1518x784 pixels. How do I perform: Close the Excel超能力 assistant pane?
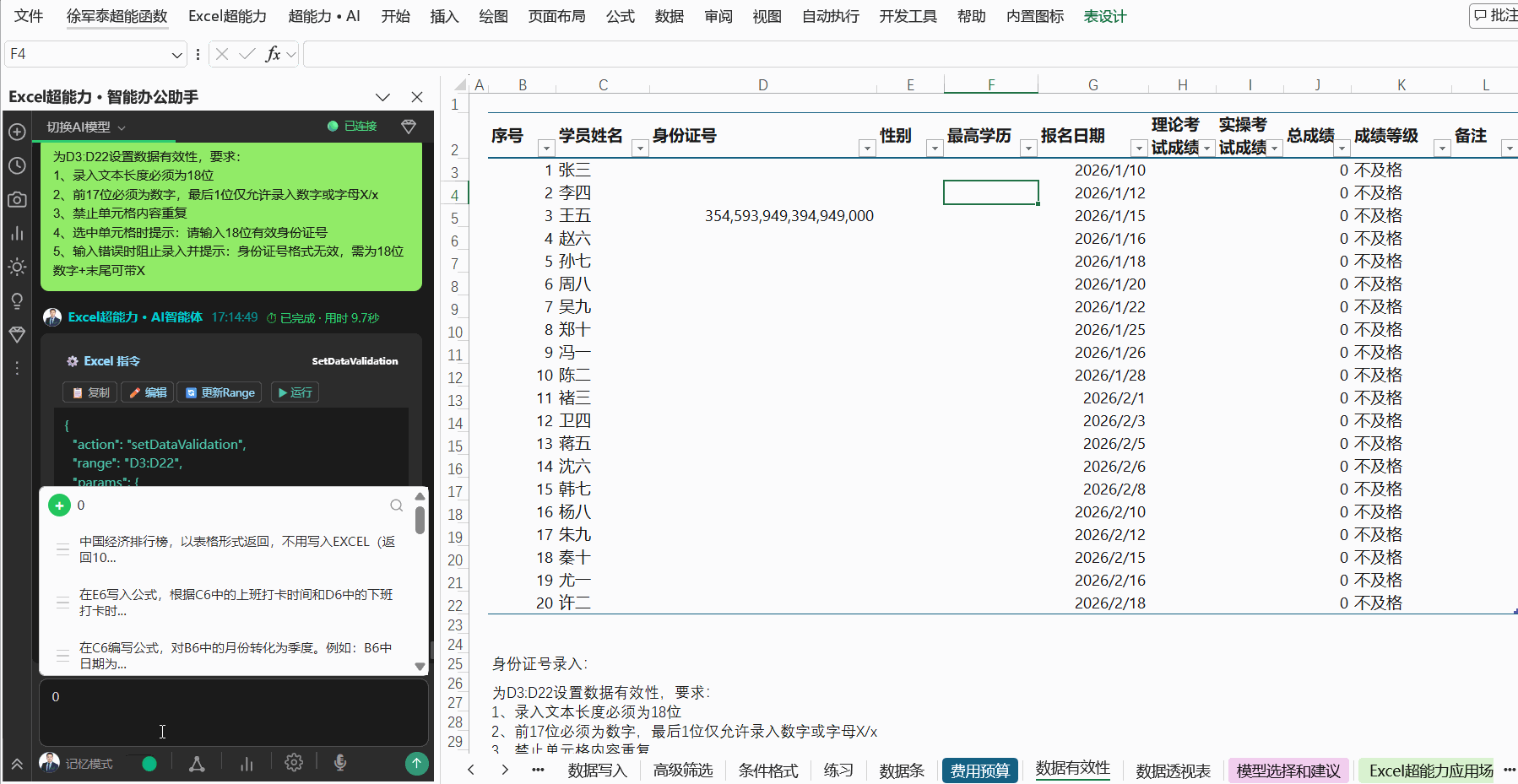point(416,97)
